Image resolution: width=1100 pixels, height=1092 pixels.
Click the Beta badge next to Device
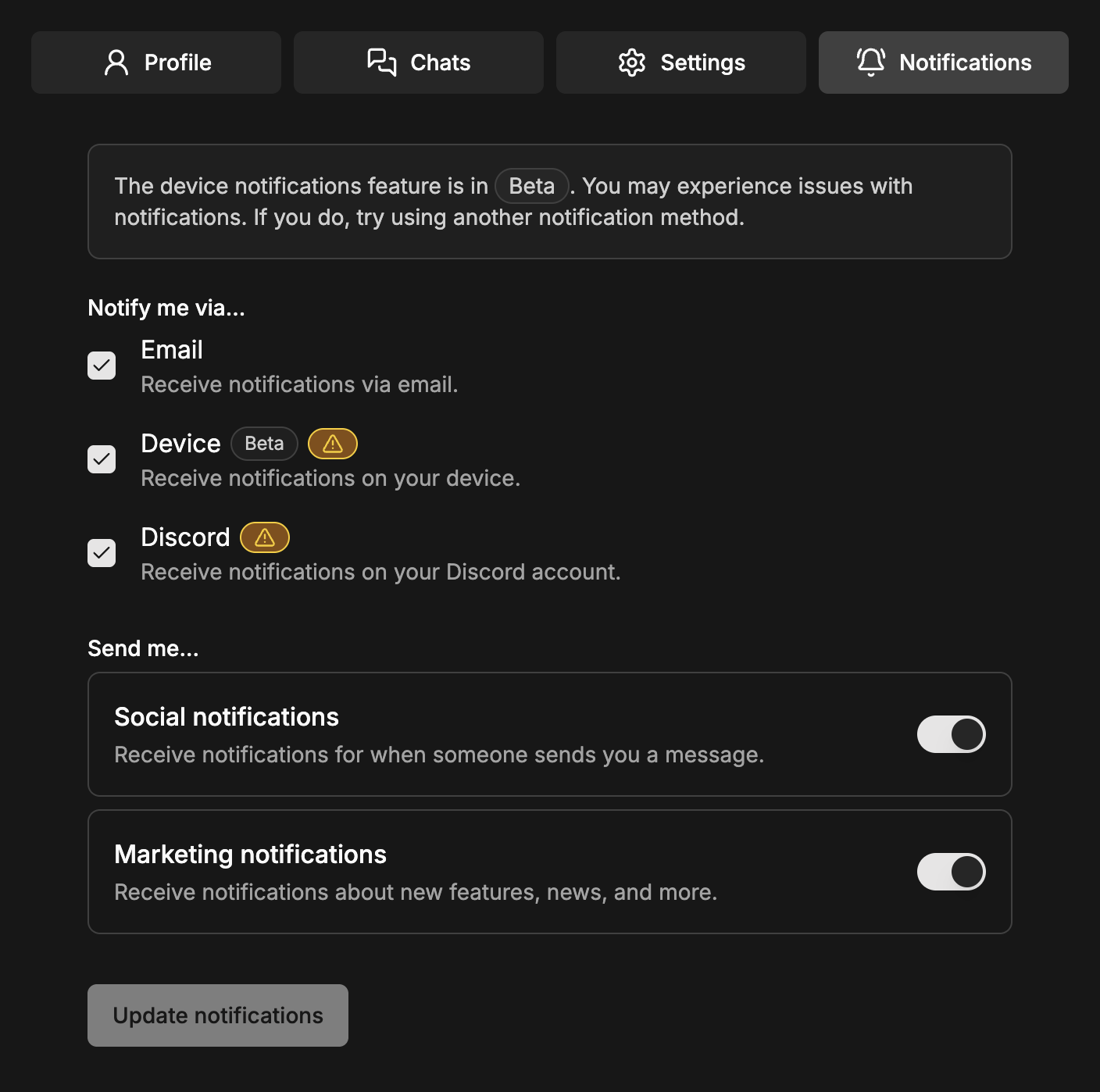[x=264, y=444]
